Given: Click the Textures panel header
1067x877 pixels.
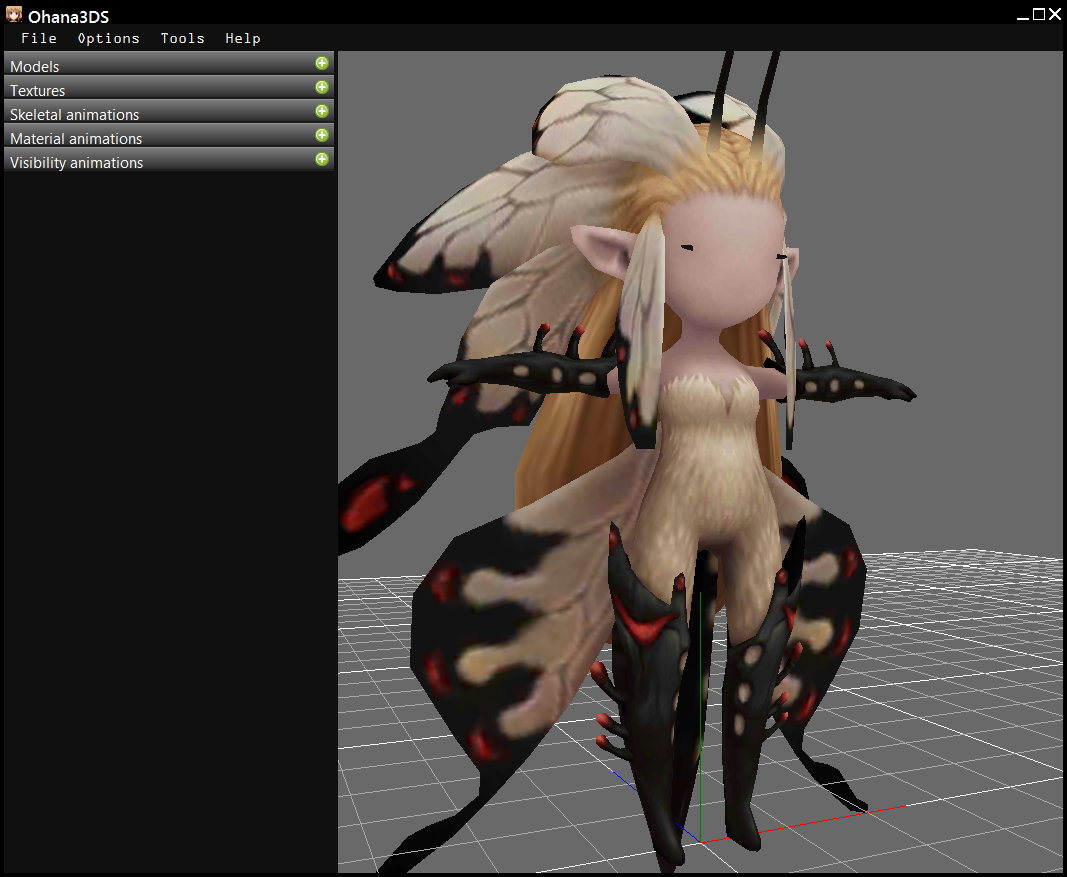Looking at the screenshot, I should (169, 88).
